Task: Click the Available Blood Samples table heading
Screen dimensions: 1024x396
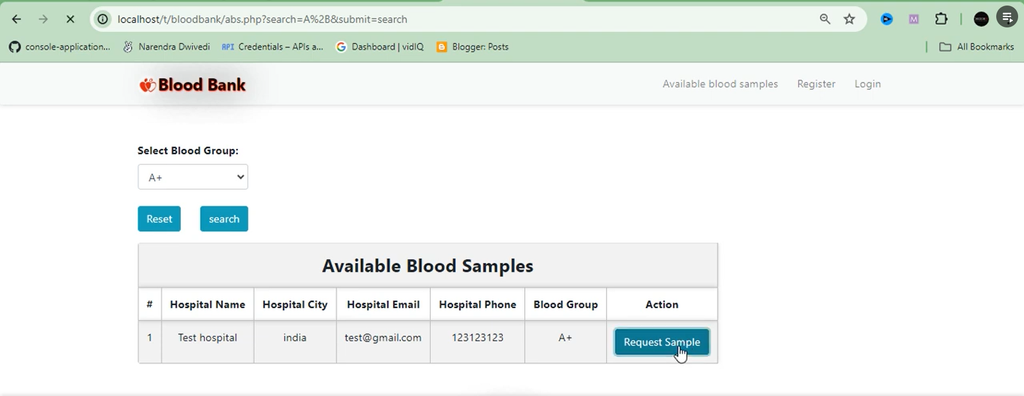Action: pyautogui.click(x=428, y=266)
